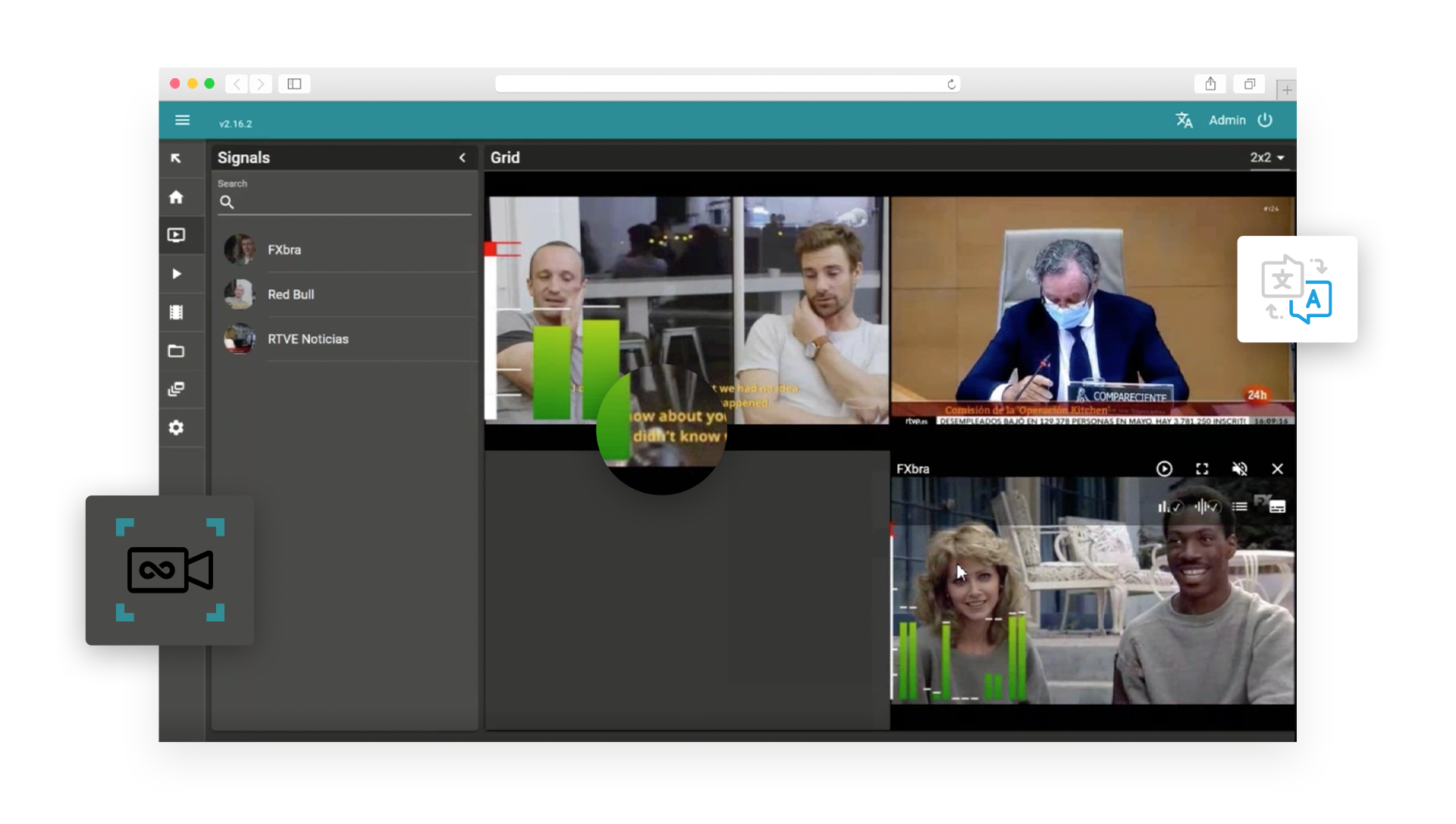Open the folder section in sidebar
The width and height of the screenshot is (1456, 824).
176,351
